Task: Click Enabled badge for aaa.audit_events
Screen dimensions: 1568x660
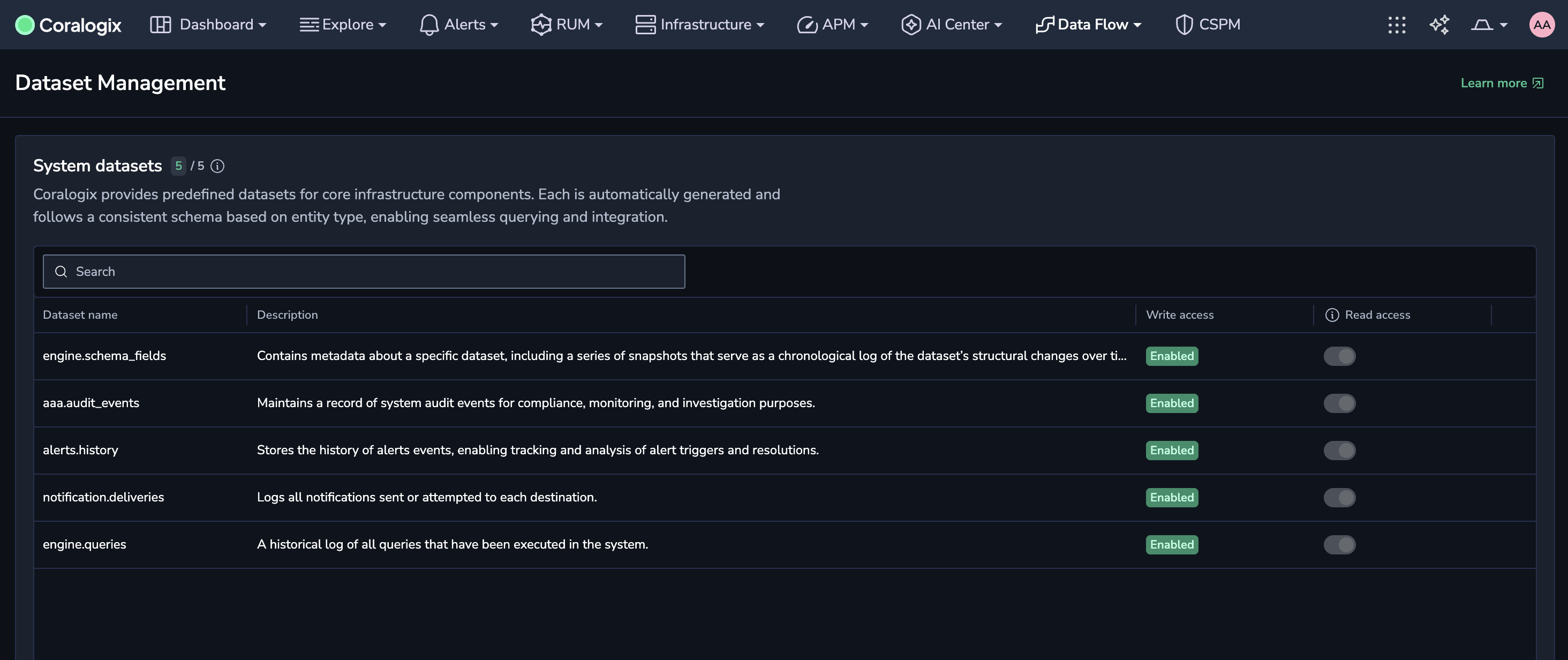Action: [x=1172, y=403]
